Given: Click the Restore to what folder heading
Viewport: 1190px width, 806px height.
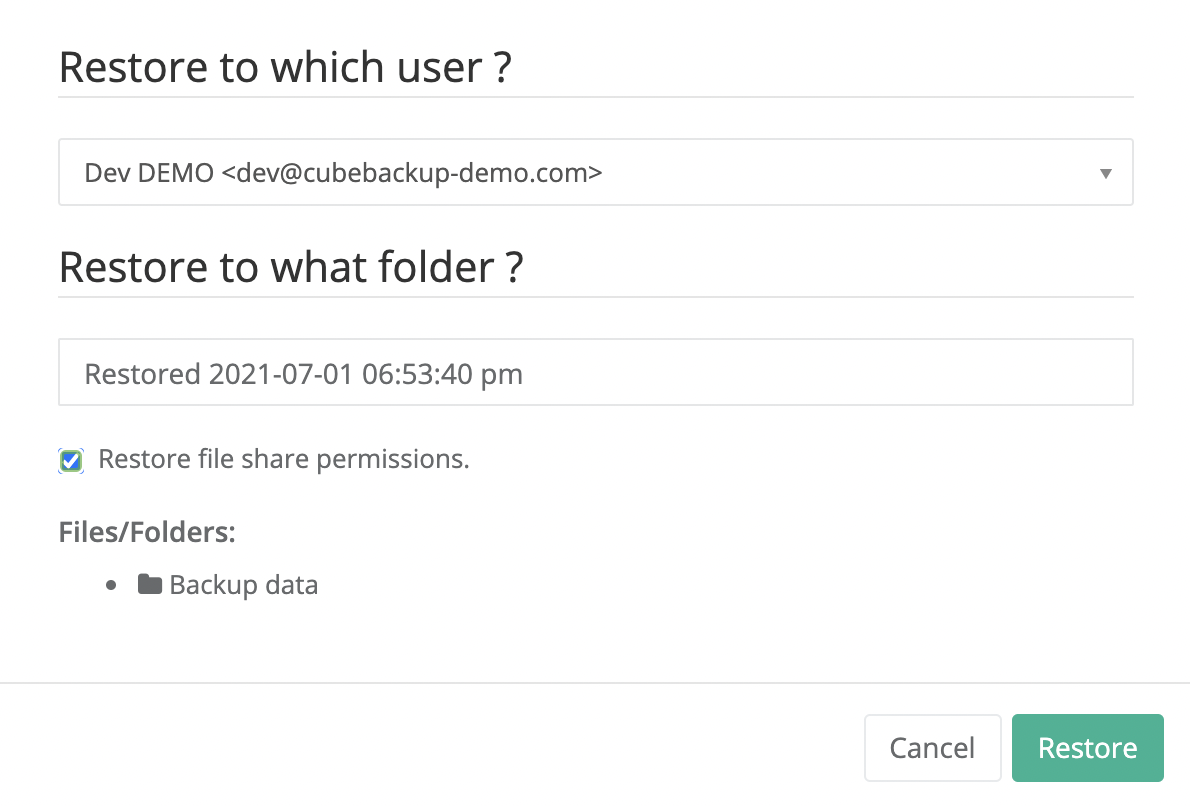Looking at the screenshot, I should [291, 267].
